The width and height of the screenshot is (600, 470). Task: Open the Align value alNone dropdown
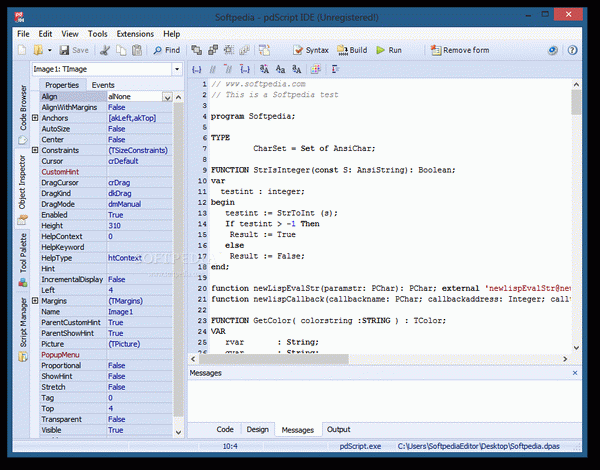167,97
